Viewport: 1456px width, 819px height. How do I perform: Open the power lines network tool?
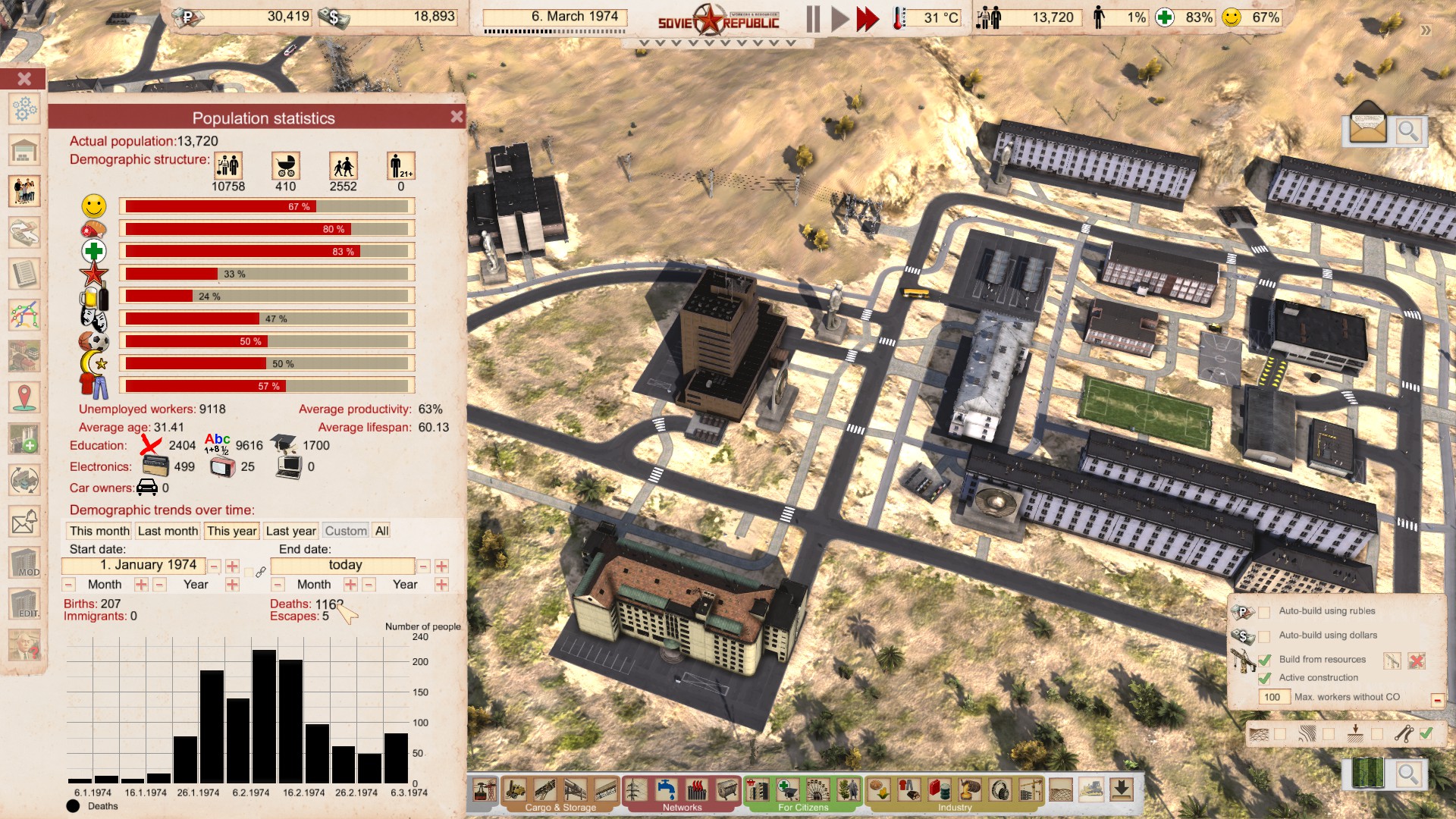tap(635, 790)
